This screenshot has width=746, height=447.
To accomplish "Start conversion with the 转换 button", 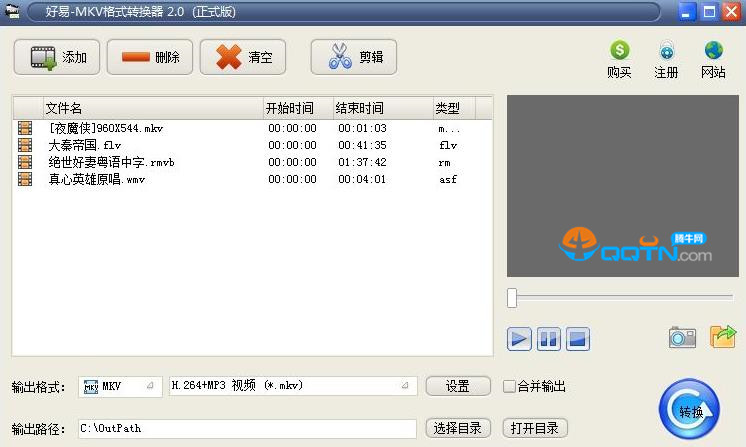I will 689,409.
